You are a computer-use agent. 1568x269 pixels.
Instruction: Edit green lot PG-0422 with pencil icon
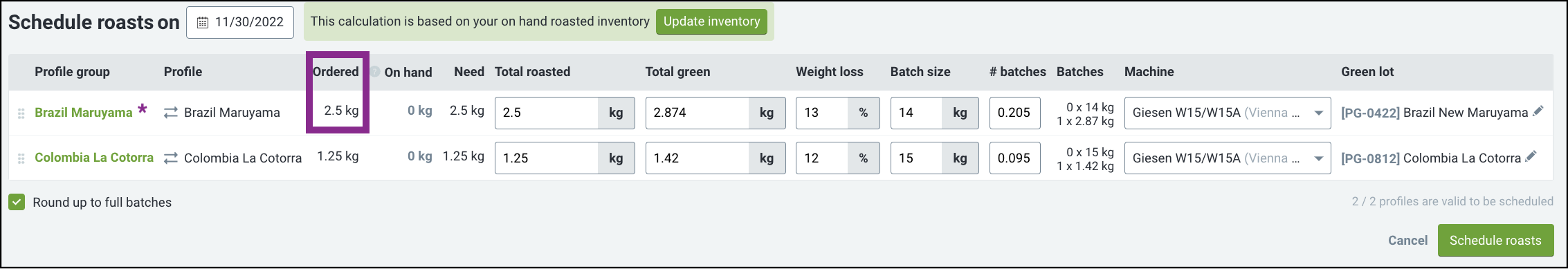tap(1538, 111)
